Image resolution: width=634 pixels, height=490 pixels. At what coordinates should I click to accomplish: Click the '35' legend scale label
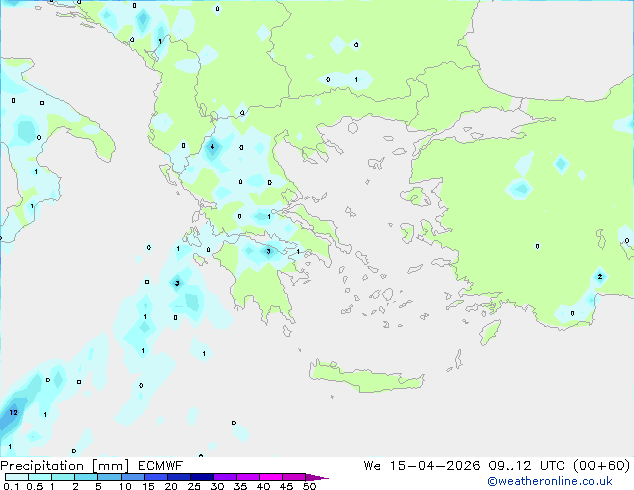[x=240, y=486]
